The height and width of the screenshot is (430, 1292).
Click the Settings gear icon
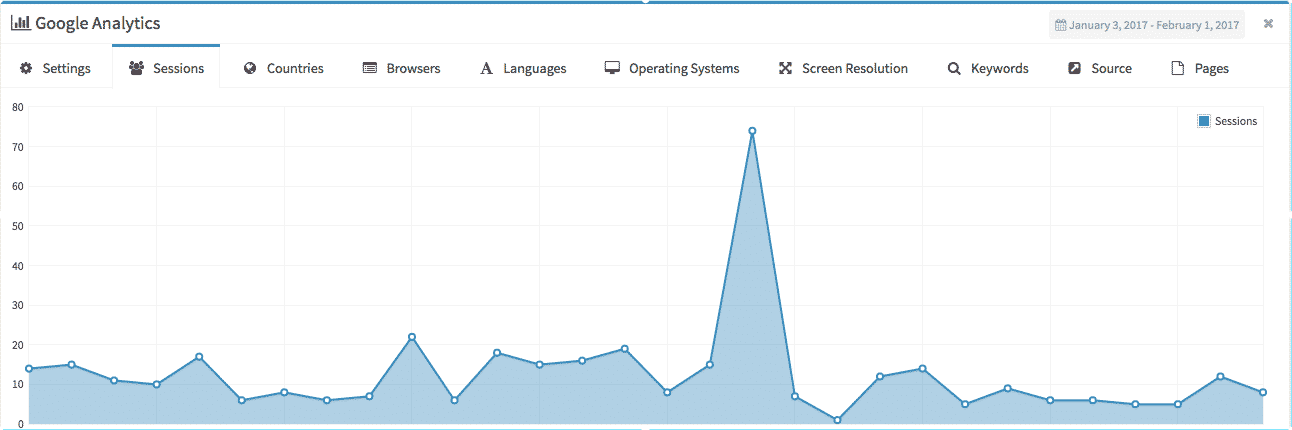coord(26,68)
